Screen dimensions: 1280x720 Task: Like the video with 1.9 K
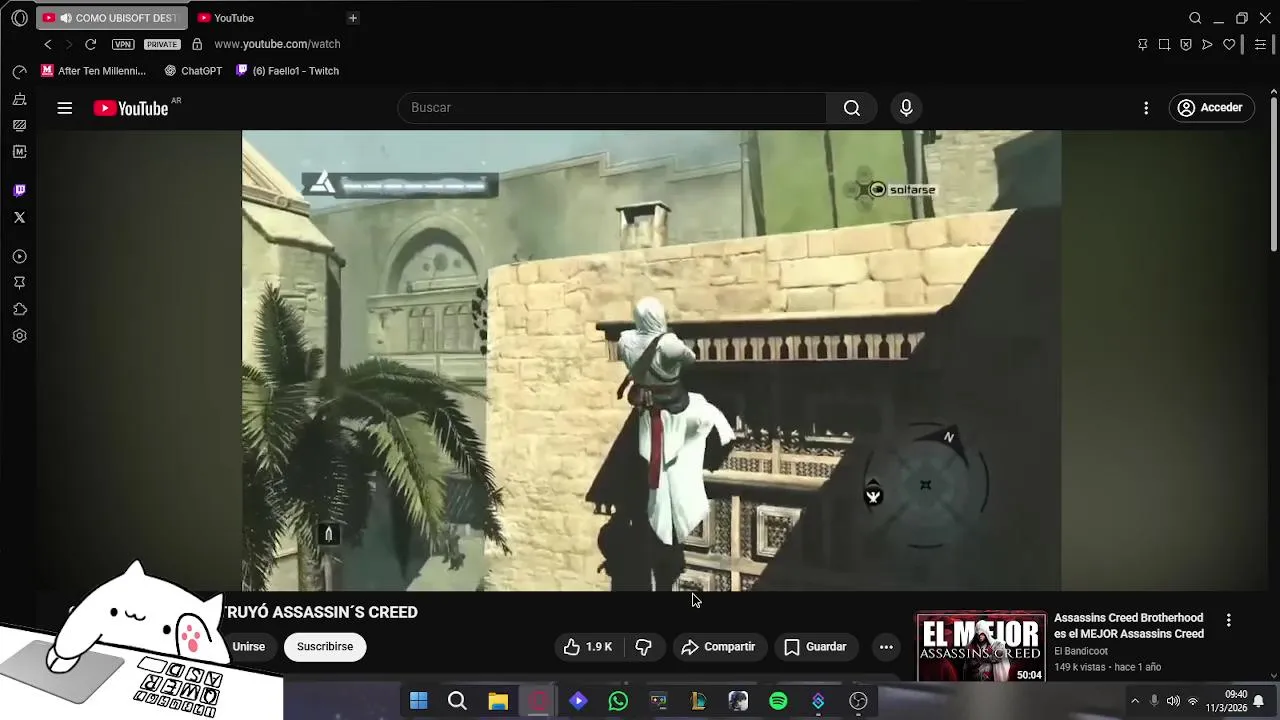pos(587,647)
